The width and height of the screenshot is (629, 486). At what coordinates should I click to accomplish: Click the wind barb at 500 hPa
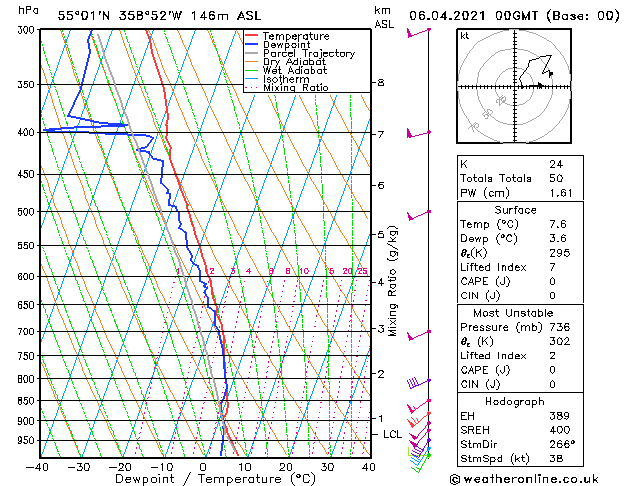[x=418, y=215]
